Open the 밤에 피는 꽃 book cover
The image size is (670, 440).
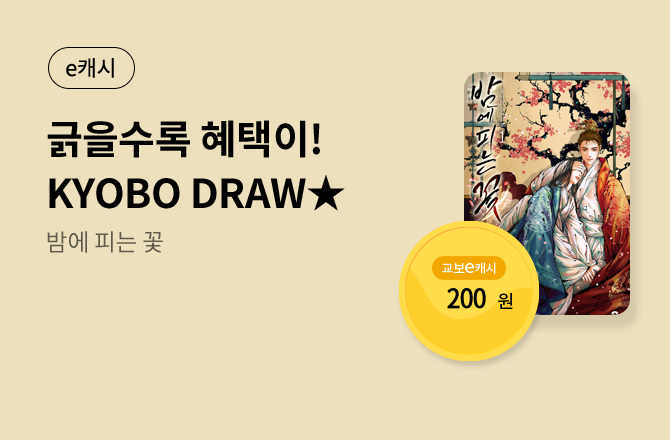tap(547, 193)
